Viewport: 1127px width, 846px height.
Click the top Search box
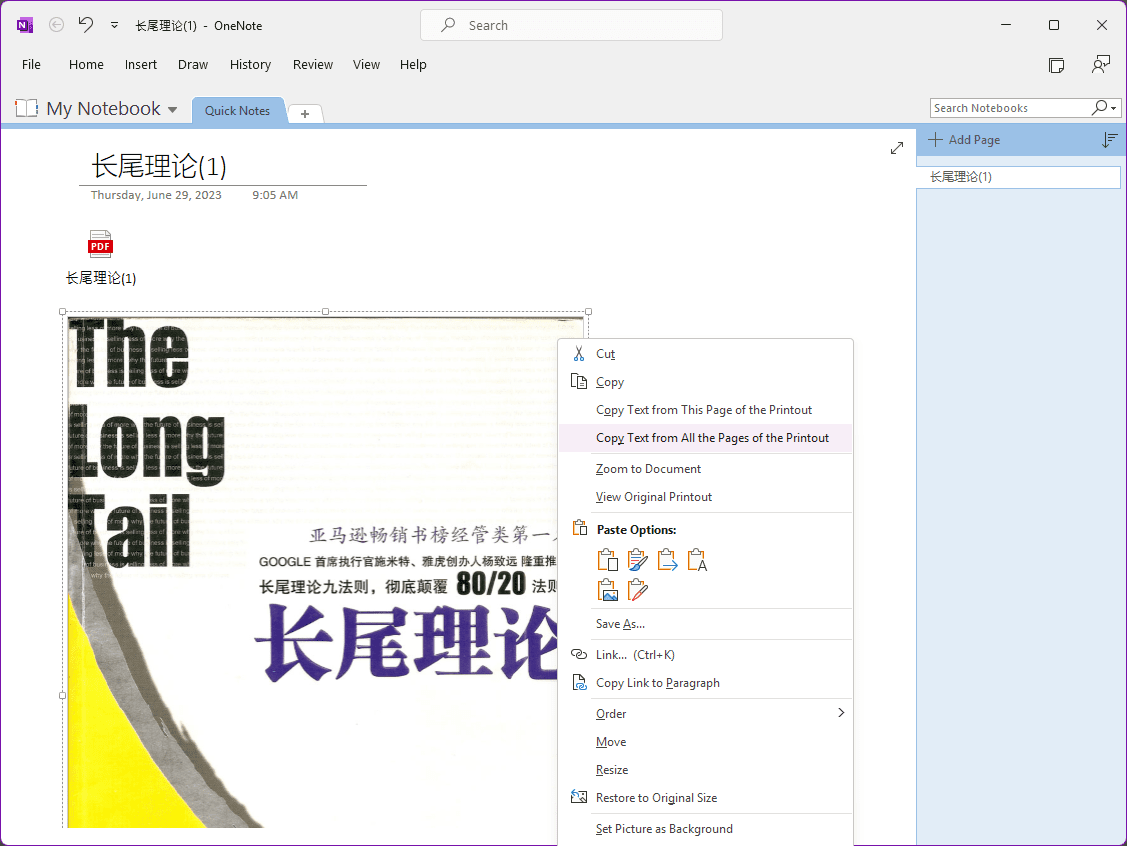click(571, 25)
